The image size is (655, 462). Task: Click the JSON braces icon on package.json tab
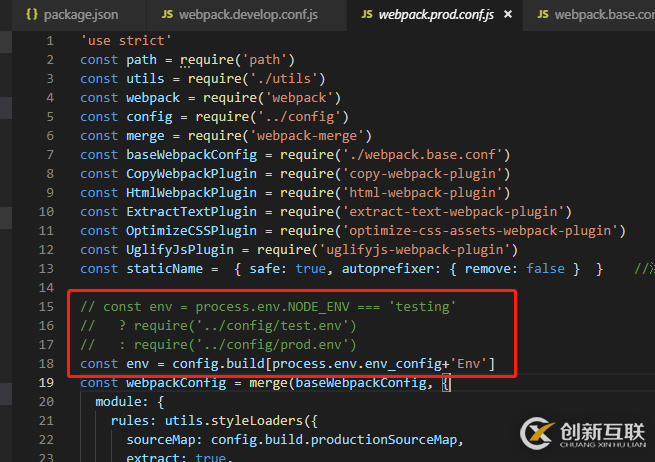32,15
